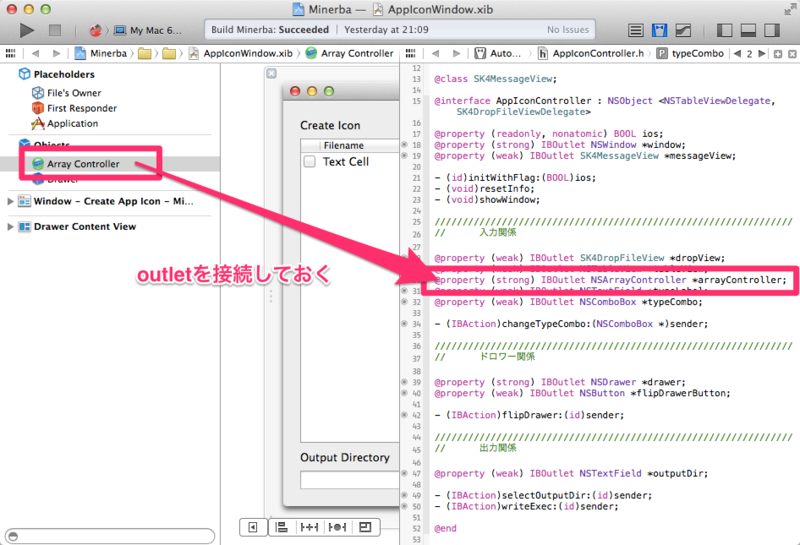The width and height of the screenshot is (800, 545).
Task: Select Minerba project in the jump bar
Action: 101,53
